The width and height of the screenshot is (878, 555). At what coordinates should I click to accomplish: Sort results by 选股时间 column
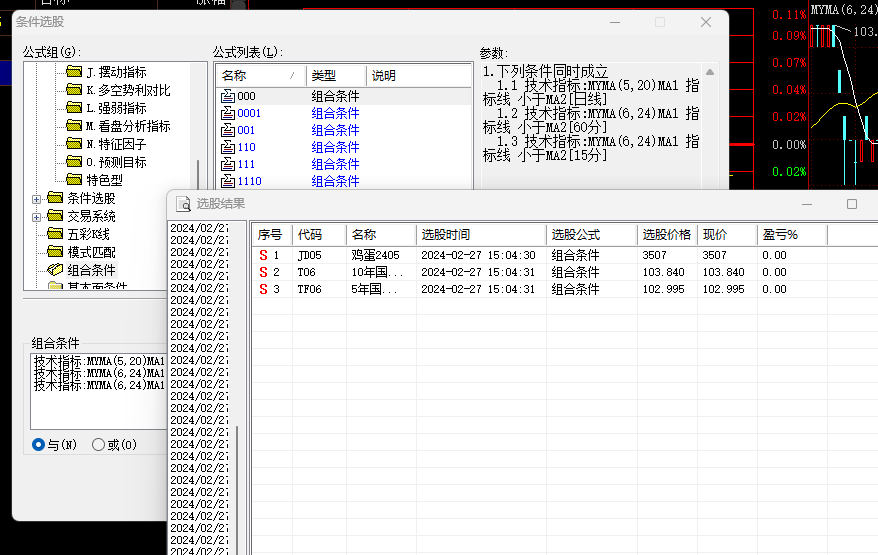point(481,235)
